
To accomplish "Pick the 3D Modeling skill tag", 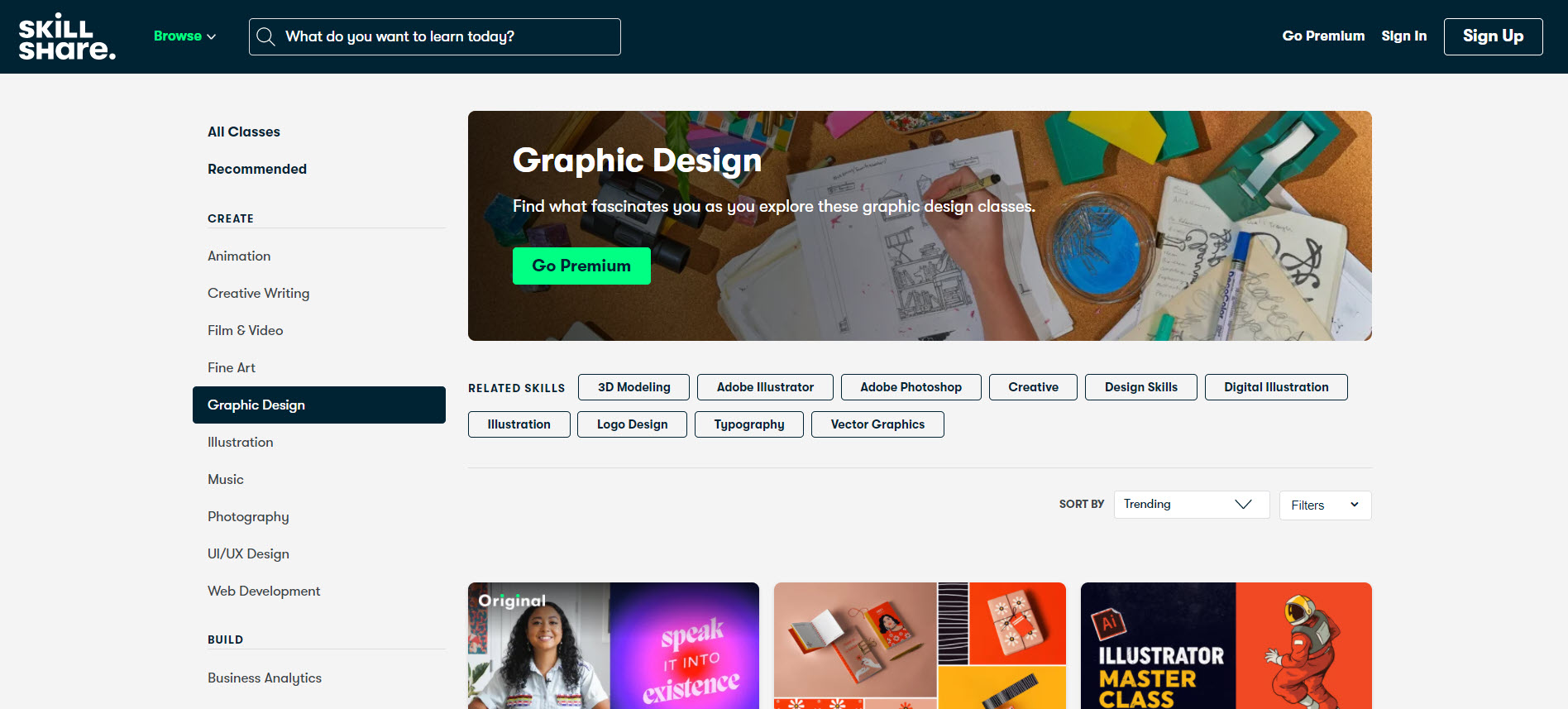I will [x=634, y=387].
